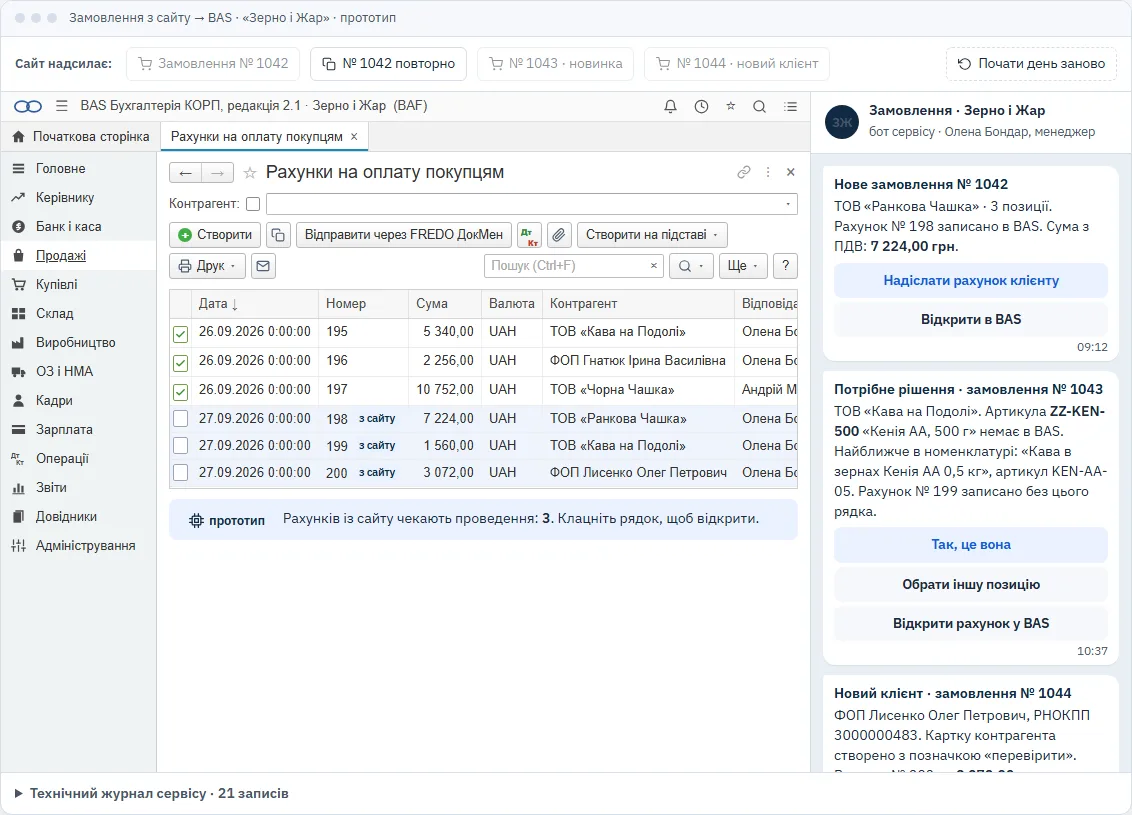Open the Створити на підставі dropdown
Viewport: 1132px width, 815px height.
tap(652, 235)
